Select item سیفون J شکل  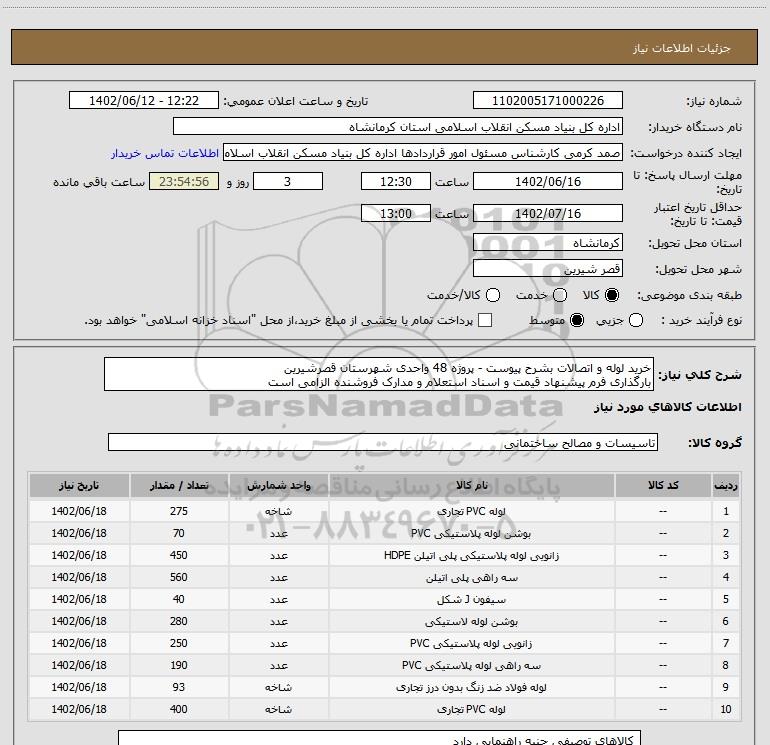(x=471, y=600)
